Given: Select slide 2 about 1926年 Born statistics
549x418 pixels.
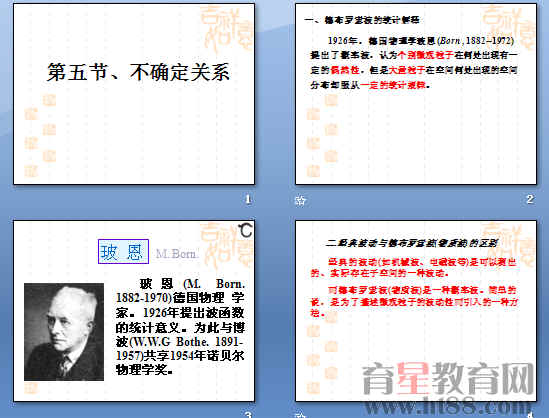Looking at the screenshot, I should click(x=416, y=94).
